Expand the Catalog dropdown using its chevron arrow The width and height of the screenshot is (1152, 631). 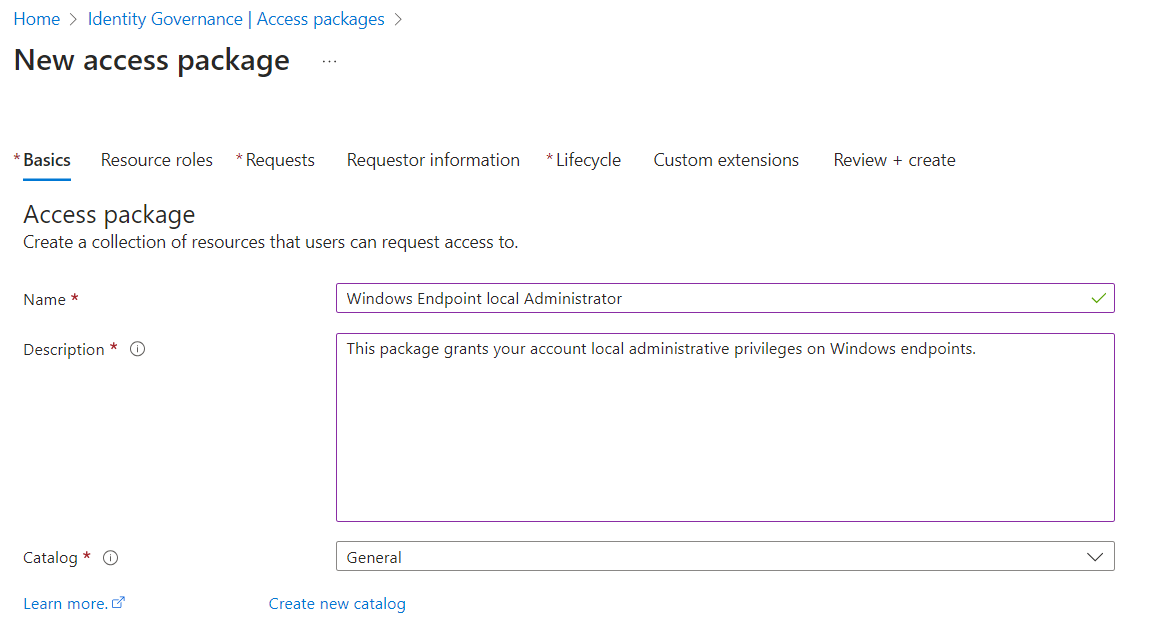coord(1095,557)
